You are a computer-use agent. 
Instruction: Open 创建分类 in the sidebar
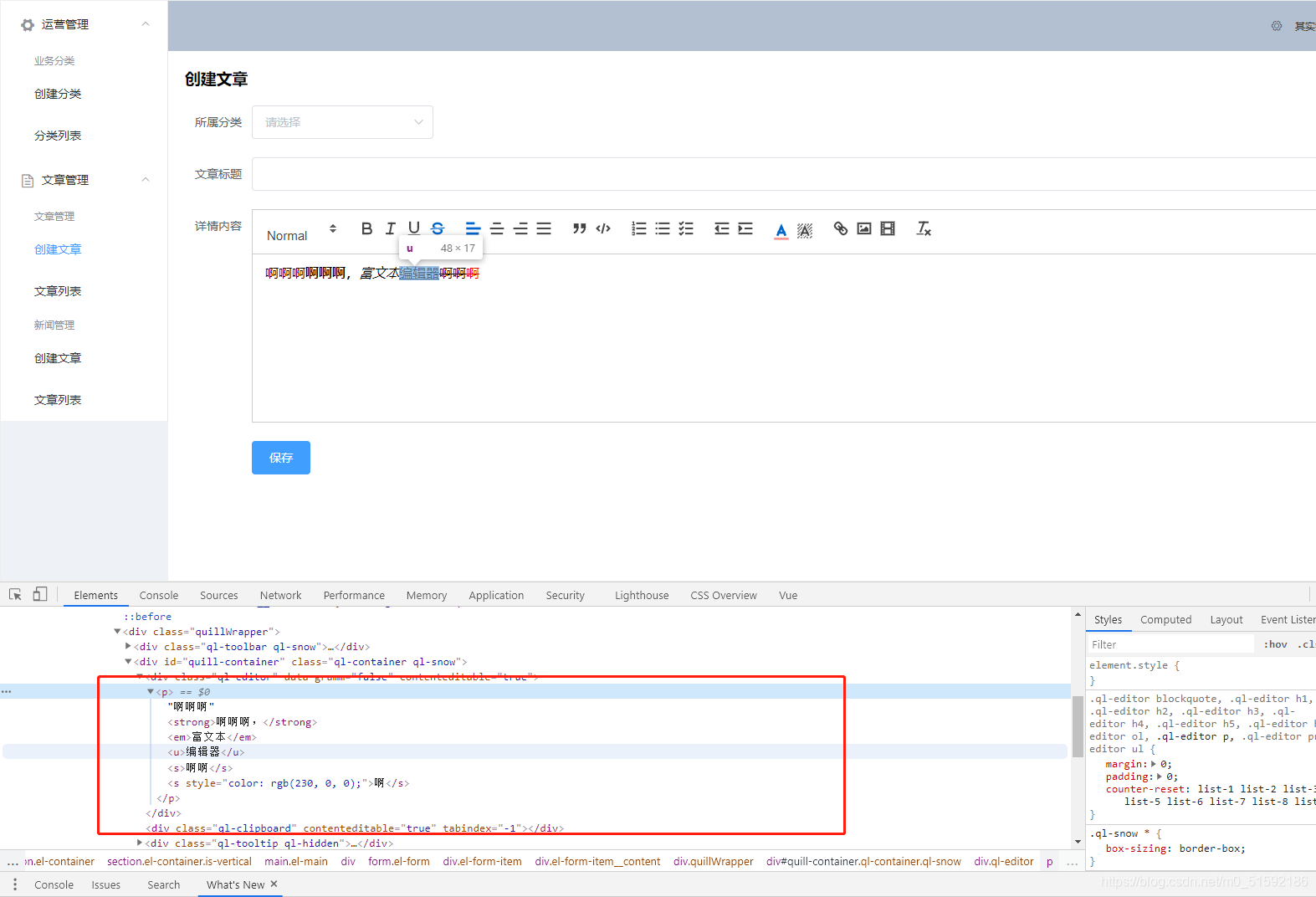(x=58, y=94)
